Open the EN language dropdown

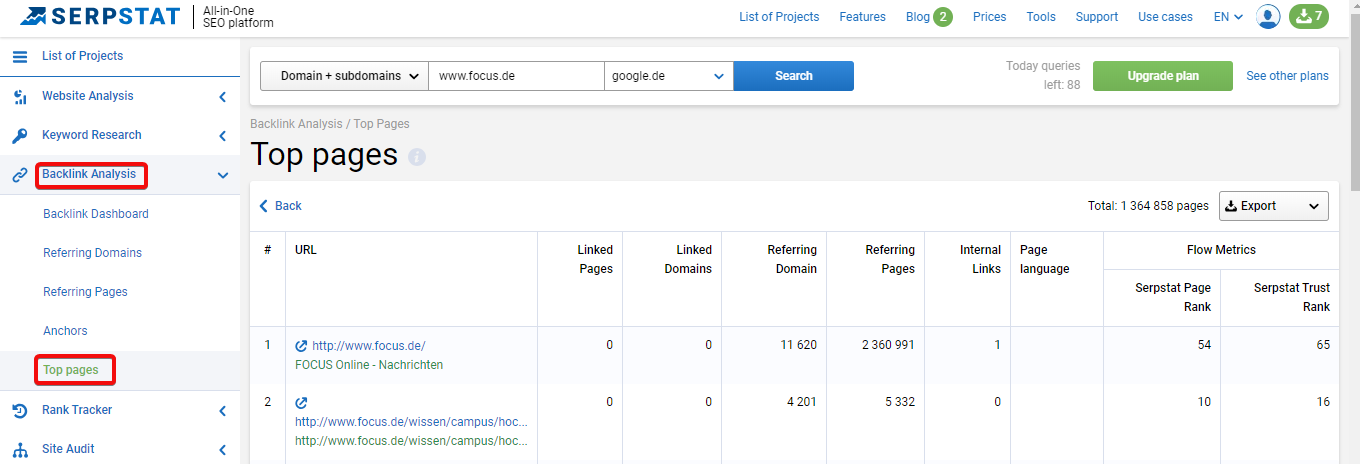click(x=1228, y=17)
